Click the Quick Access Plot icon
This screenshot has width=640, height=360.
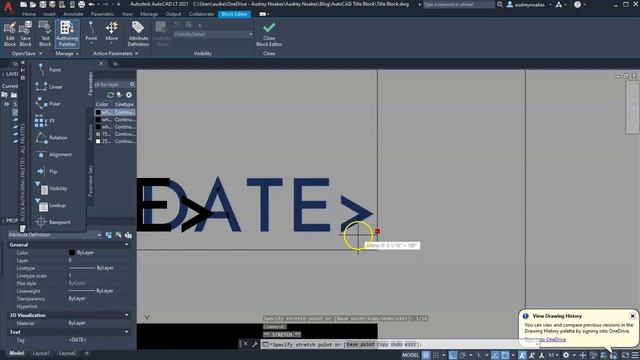click(x=82, y=4)
